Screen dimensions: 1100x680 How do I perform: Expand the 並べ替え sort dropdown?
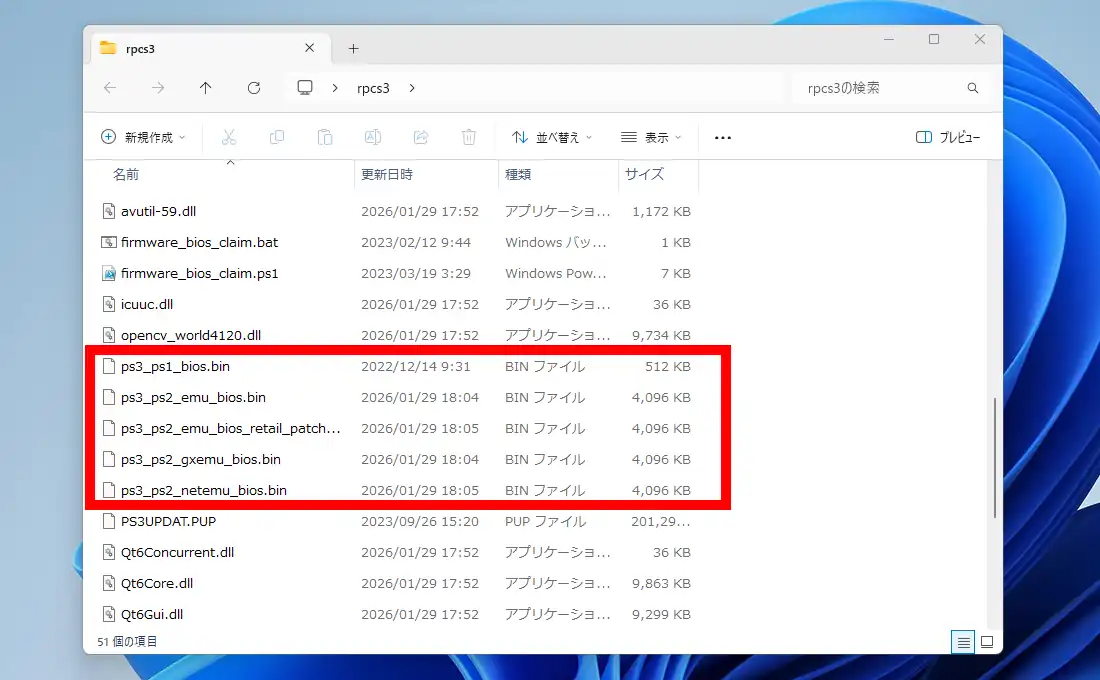(x=551, y=137)
